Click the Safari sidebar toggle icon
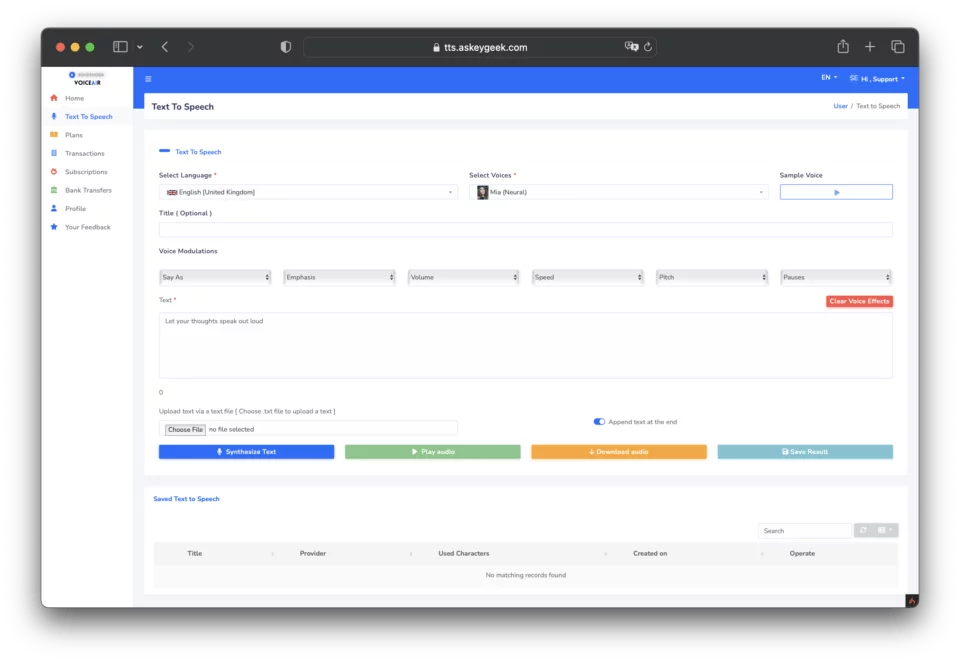The image size is (960, 662). point(120,47)
